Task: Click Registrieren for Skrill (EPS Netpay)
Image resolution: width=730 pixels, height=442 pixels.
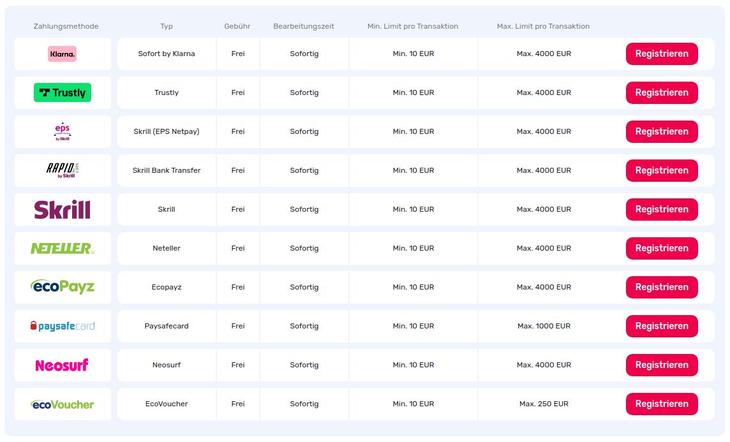Action: (x=662, y=132)
